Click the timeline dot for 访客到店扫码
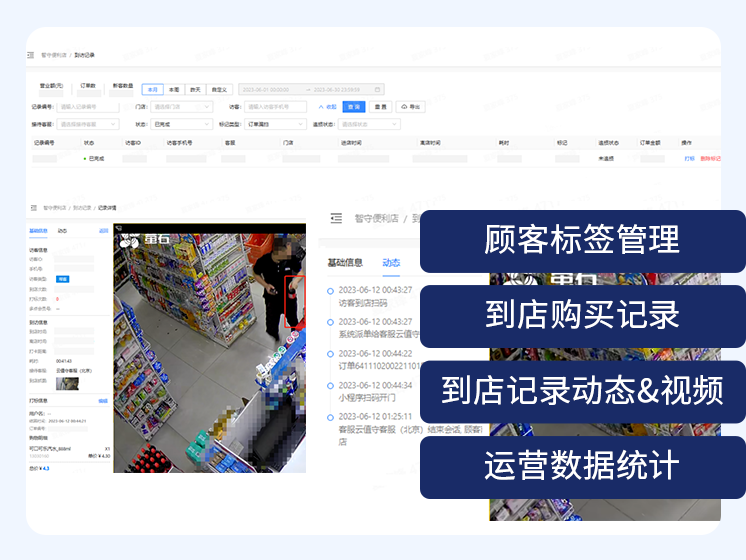The height and width of the screenshot is (560, 746). (x=331, y=291)
